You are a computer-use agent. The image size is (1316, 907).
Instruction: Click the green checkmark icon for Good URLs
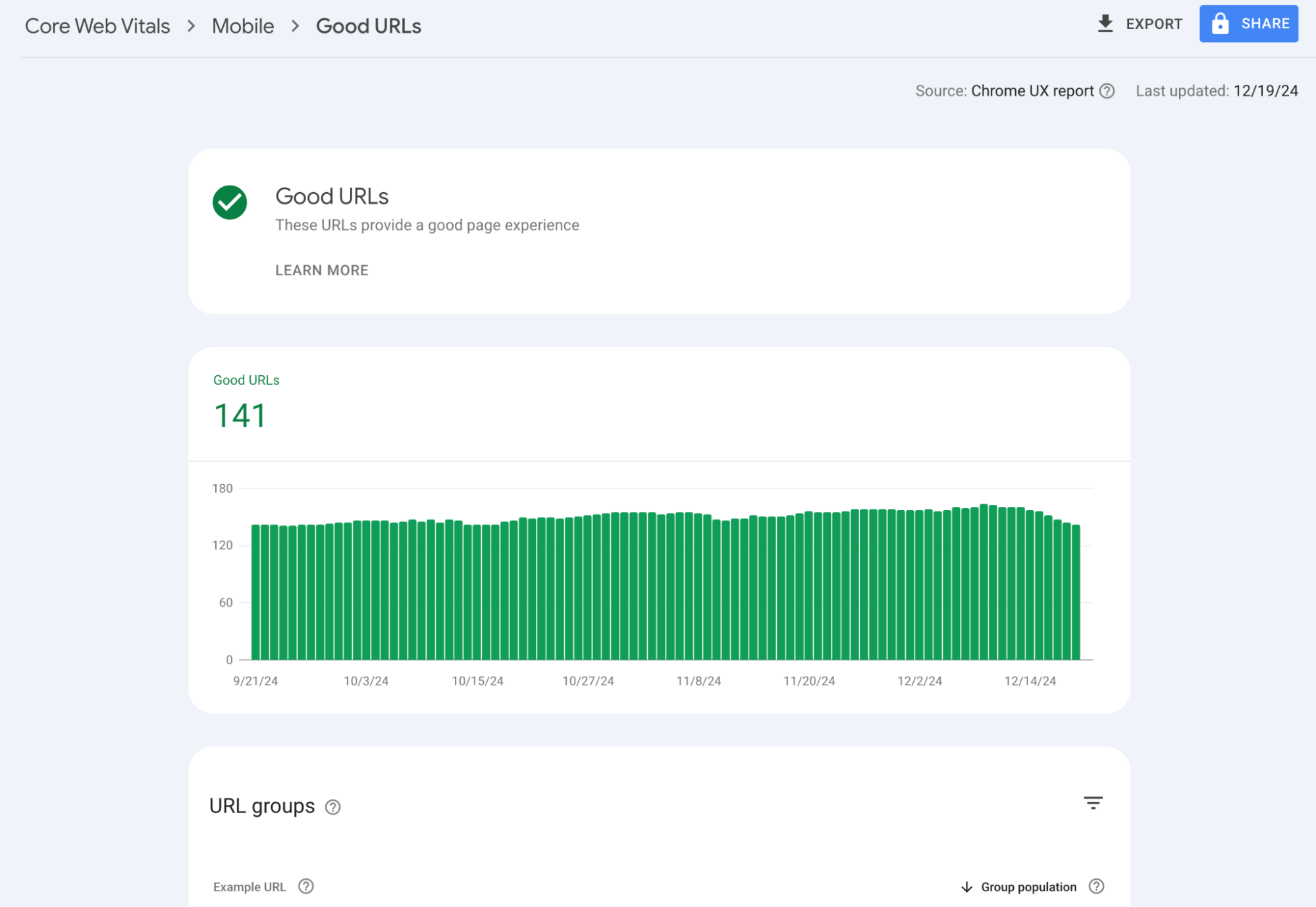pos(228,203)
